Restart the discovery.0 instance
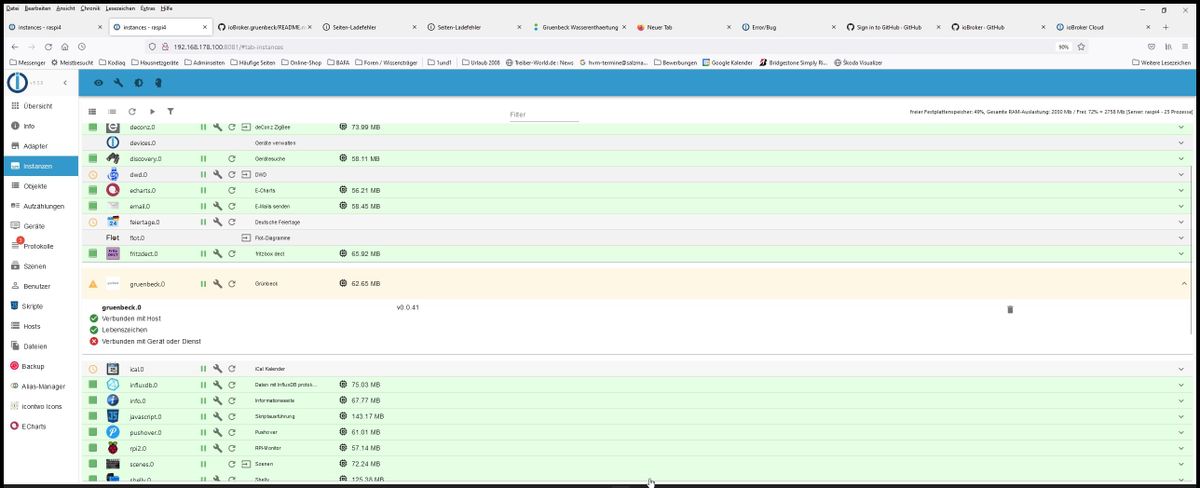 (x=232, y=158)
